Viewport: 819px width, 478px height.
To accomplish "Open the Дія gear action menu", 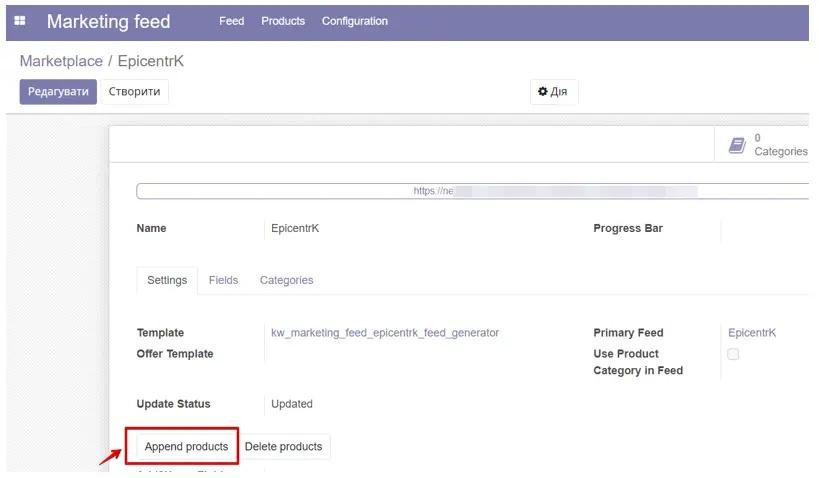I will pos(553,91).
